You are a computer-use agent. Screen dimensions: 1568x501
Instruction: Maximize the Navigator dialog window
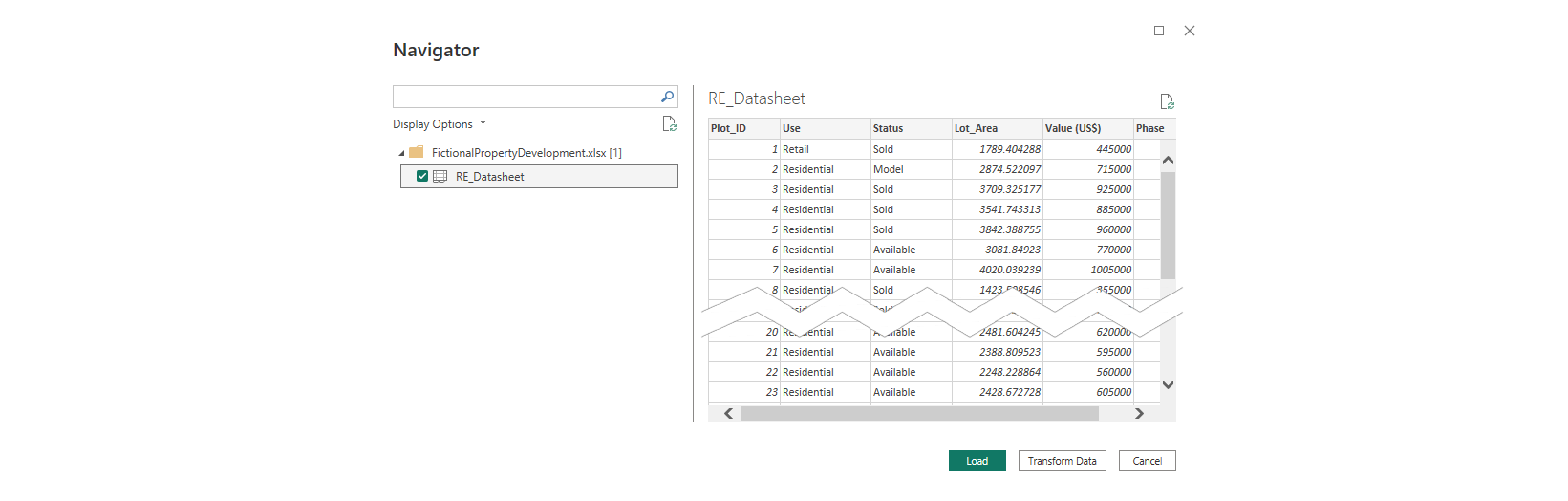tap(1159, 31)
